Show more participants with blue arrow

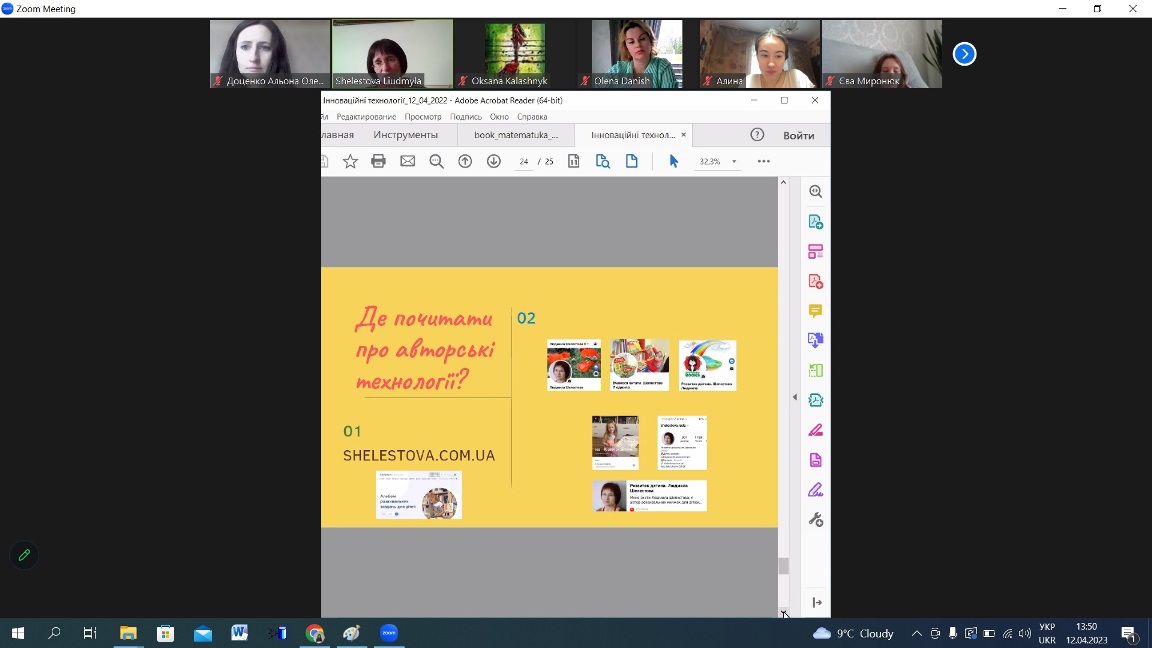pyautogui.click(x=964, y=54)
